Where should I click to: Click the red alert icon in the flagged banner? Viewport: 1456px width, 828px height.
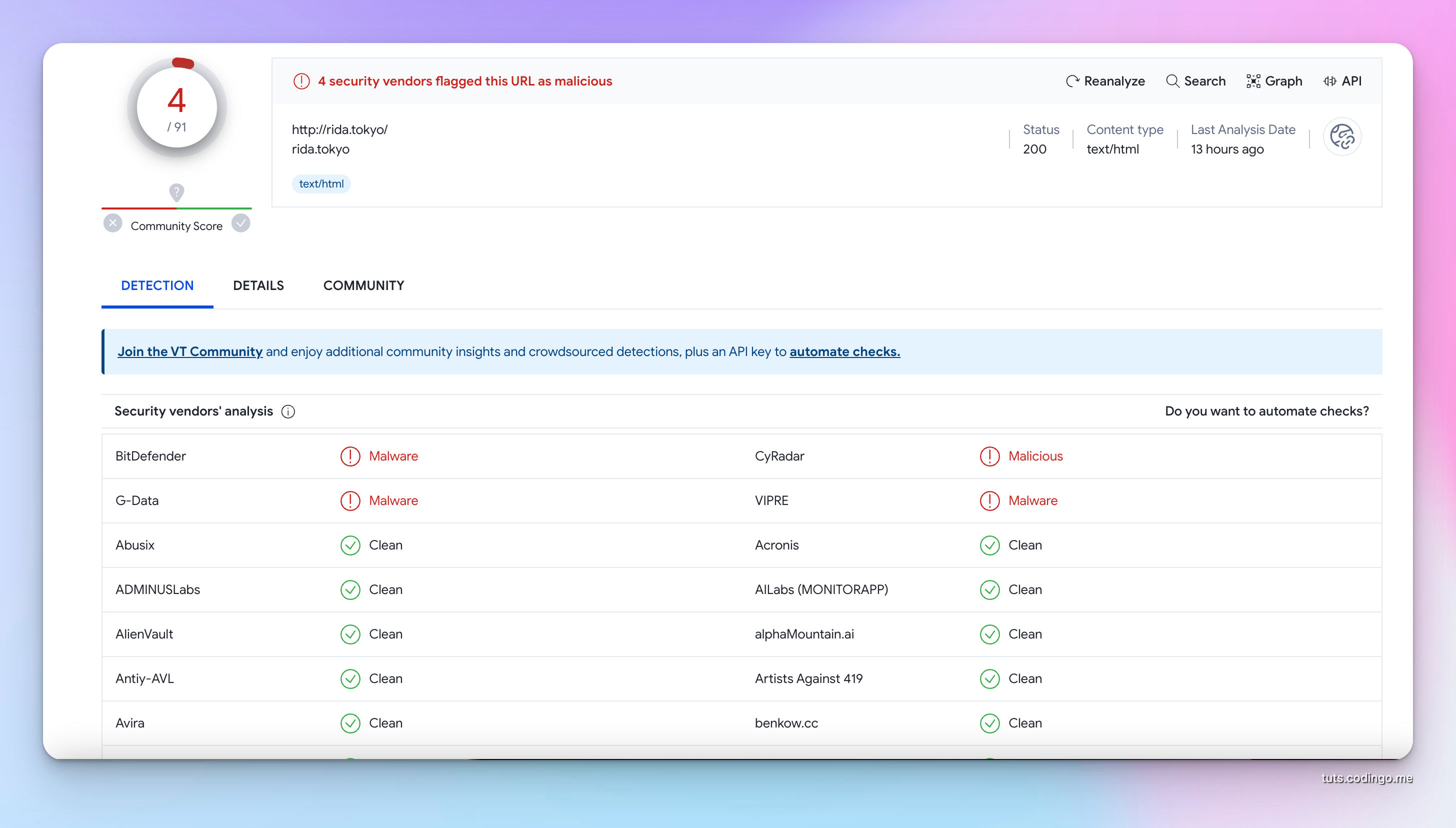point(301,81)
